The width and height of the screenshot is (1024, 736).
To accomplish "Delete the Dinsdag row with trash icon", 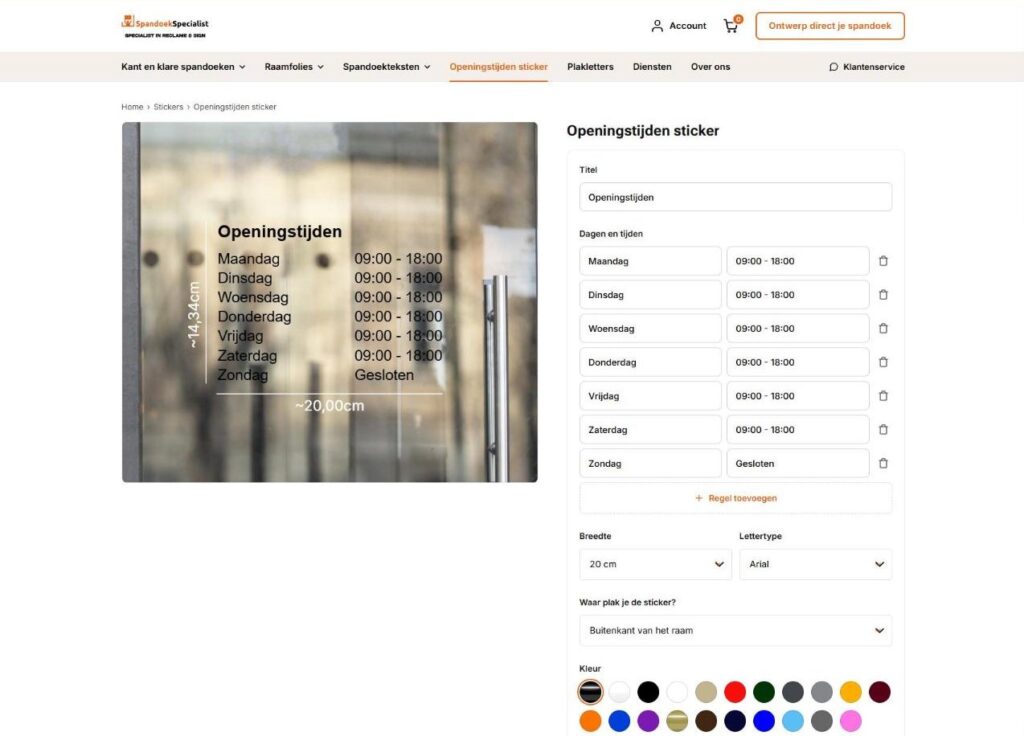I will tap(883, 295).
